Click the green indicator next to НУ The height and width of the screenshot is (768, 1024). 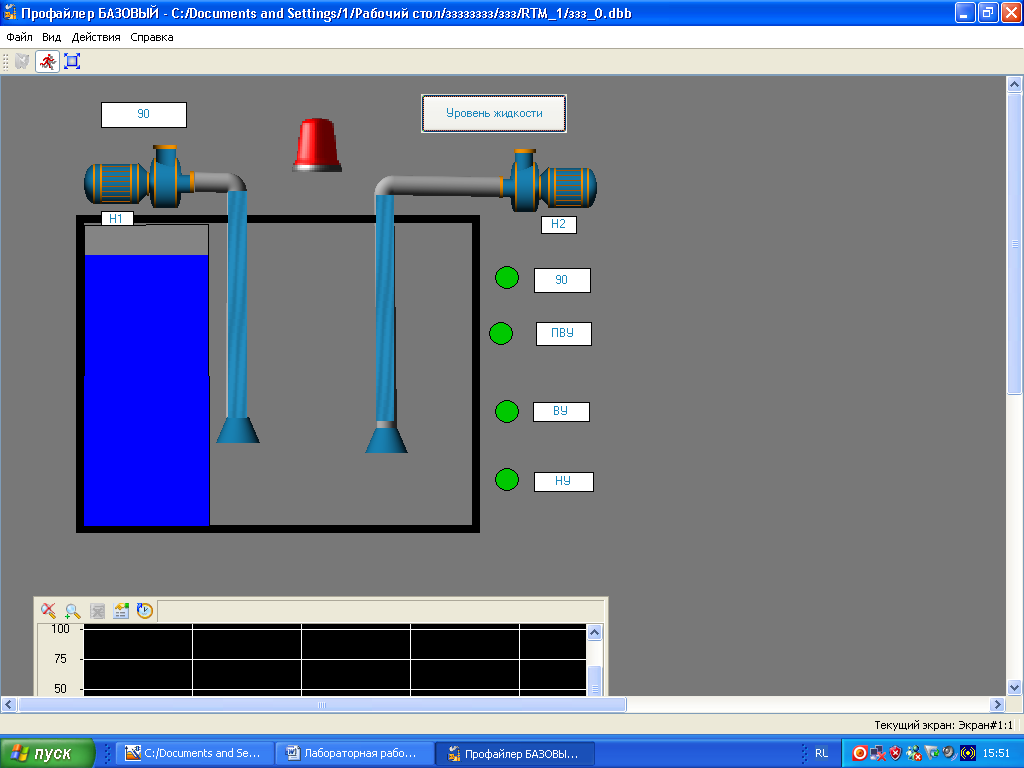[507, 479]
